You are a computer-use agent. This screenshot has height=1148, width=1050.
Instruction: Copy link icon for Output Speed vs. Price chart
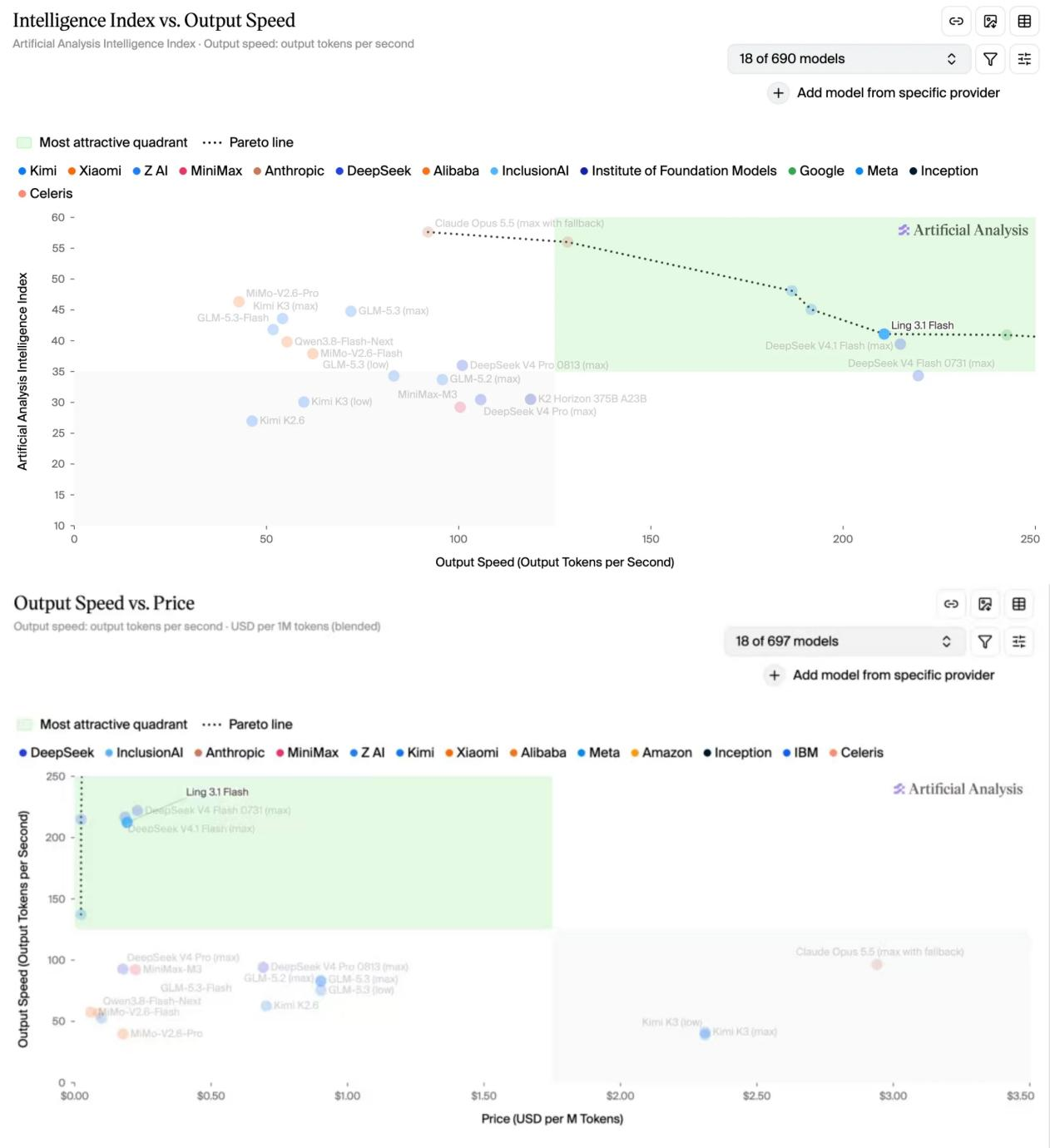click(951, 604)
